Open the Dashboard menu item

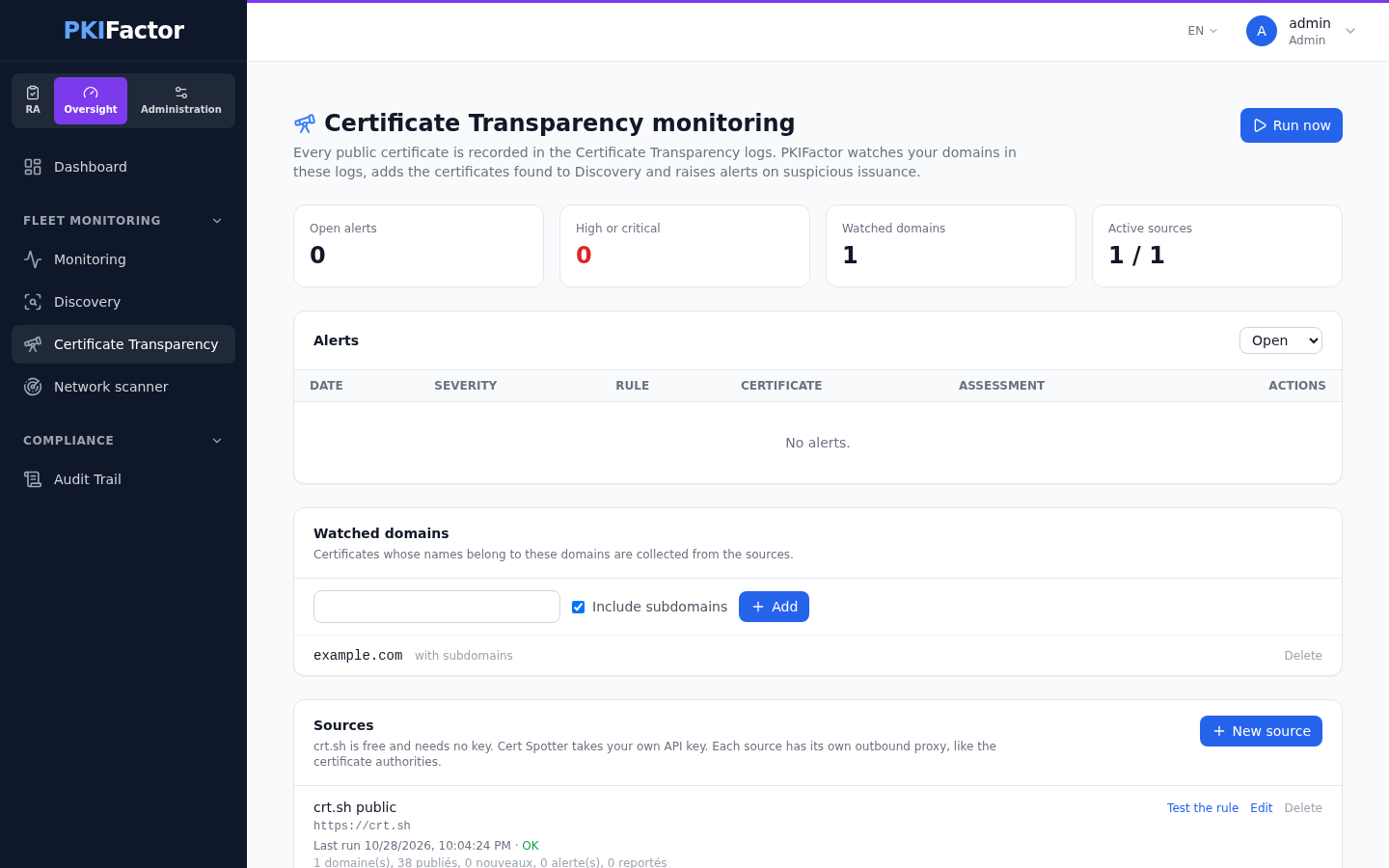123,167
